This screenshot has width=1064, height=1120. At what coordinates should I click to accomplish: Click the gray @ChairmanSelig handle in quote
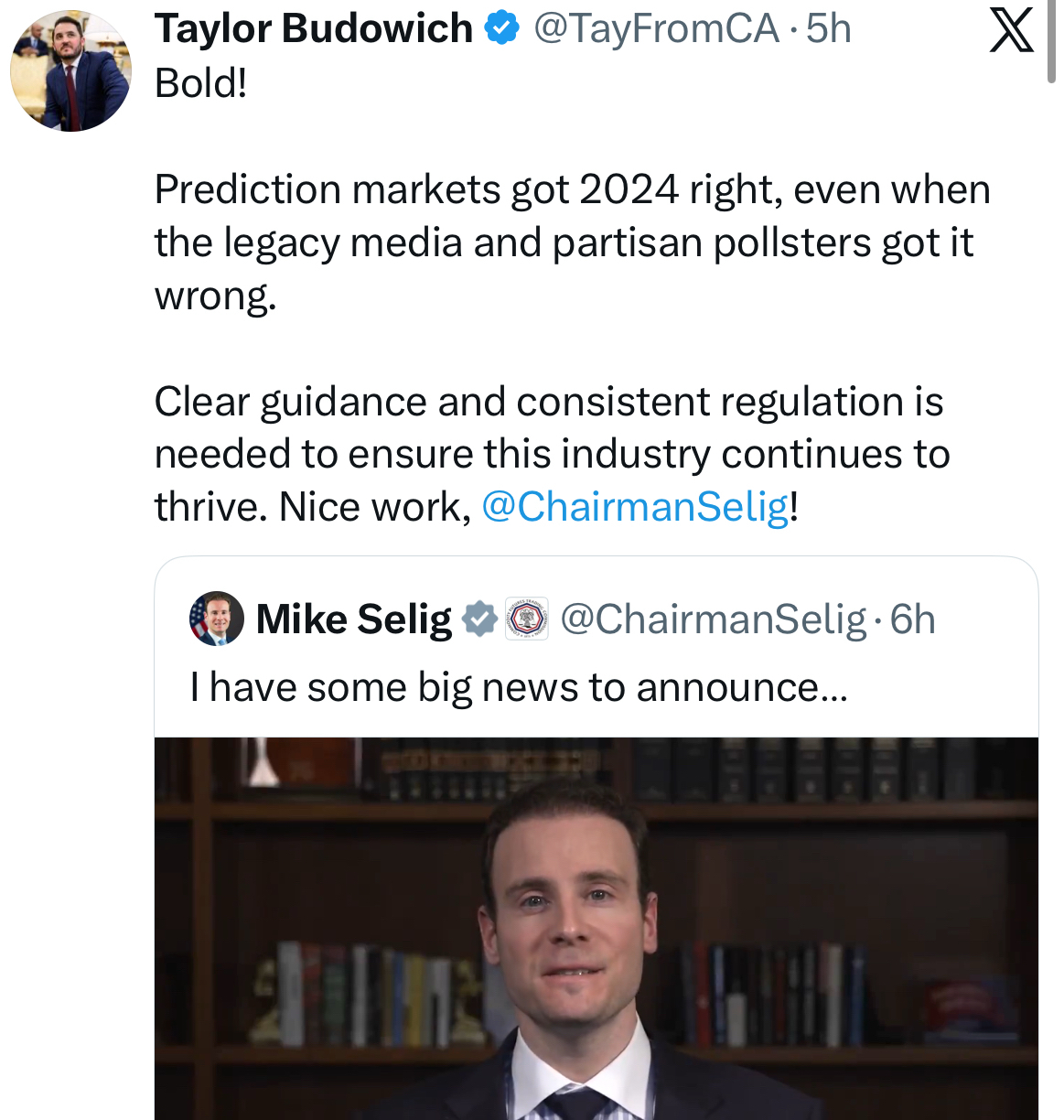tap(712, 619)
